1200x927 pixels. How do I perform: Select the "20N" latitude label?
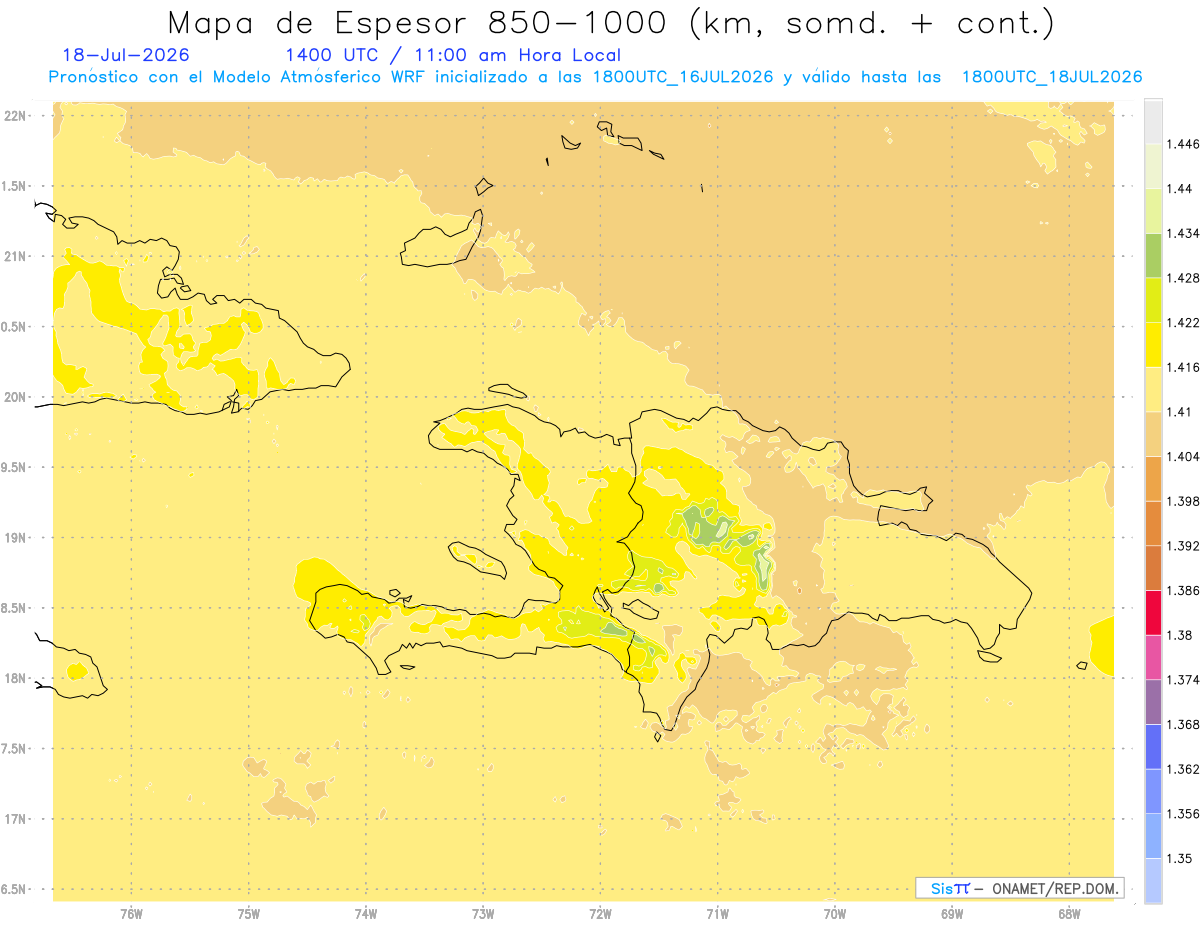tap(16, 397)
